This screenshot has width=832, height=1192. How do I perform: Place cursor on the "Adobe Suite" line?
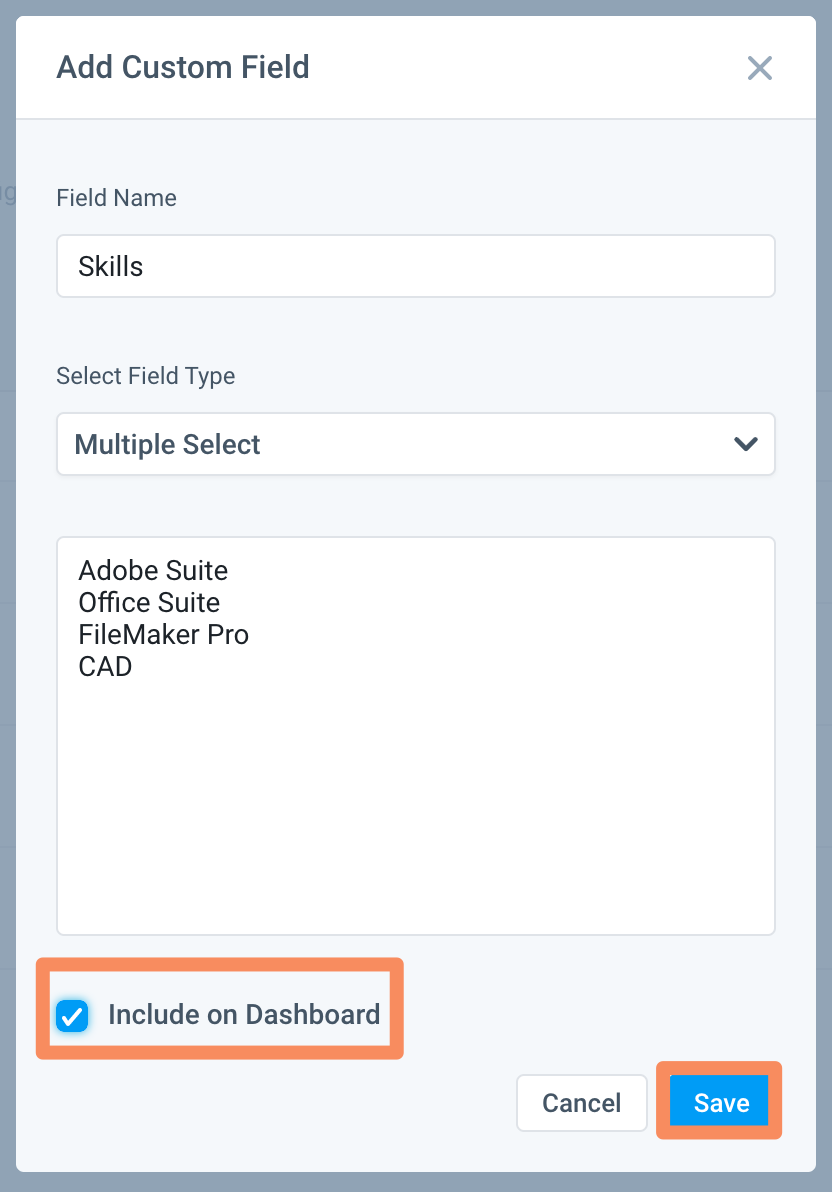154,571
